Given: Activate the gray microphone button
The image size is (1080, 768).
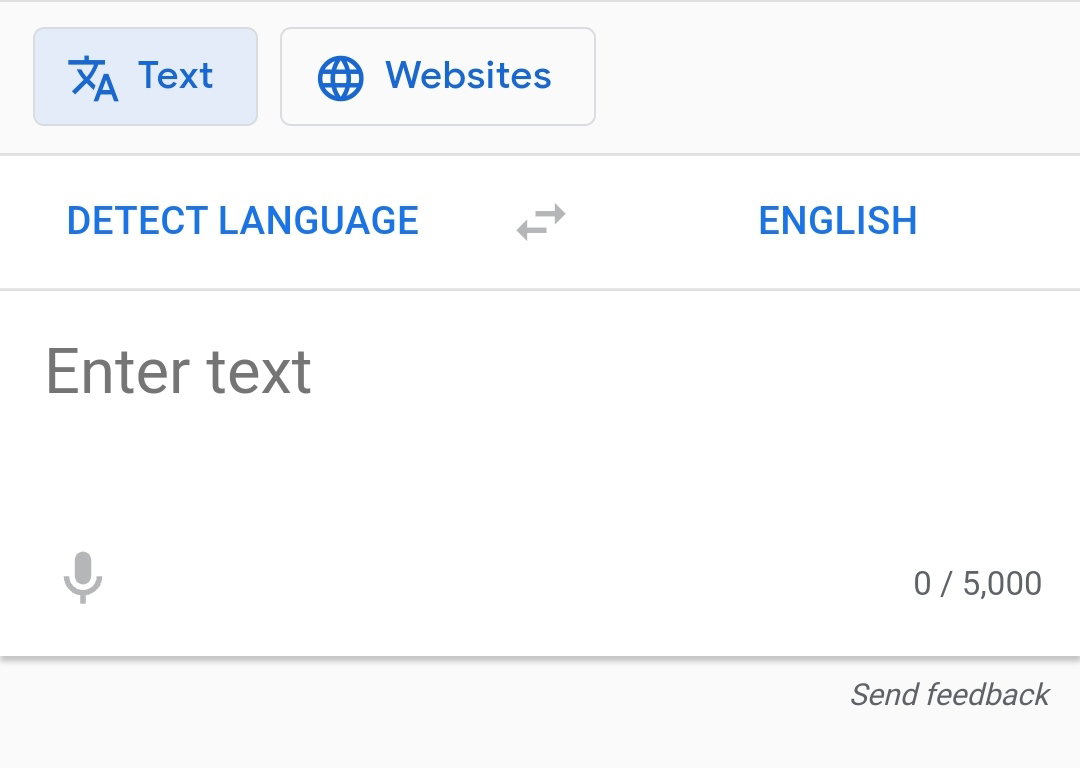Looking at the screenshot, I should click(83, 578).
